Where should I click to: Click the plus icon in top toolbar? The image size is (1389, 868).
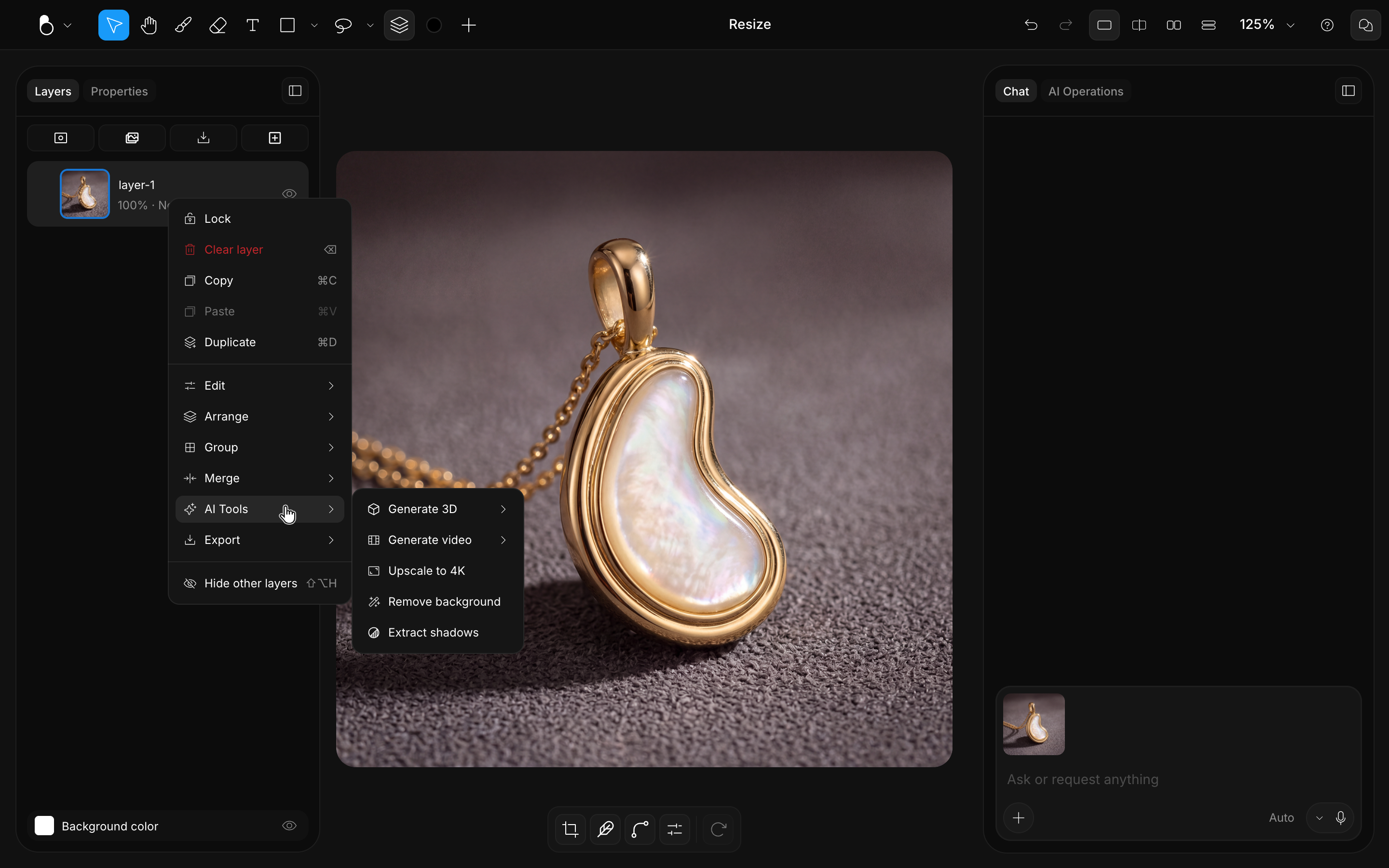[469, 25]
